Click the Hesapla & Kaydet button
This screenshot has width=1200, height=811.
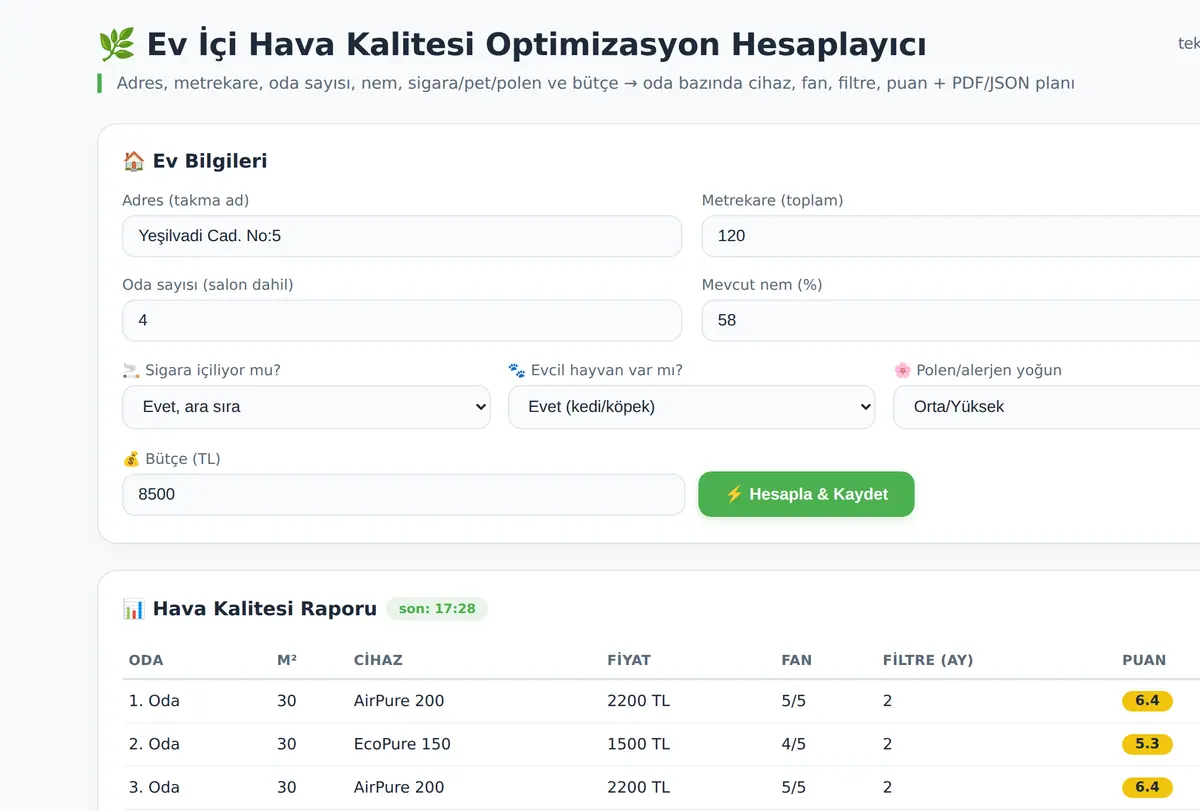pyautogui.click(x=806, y=494)
